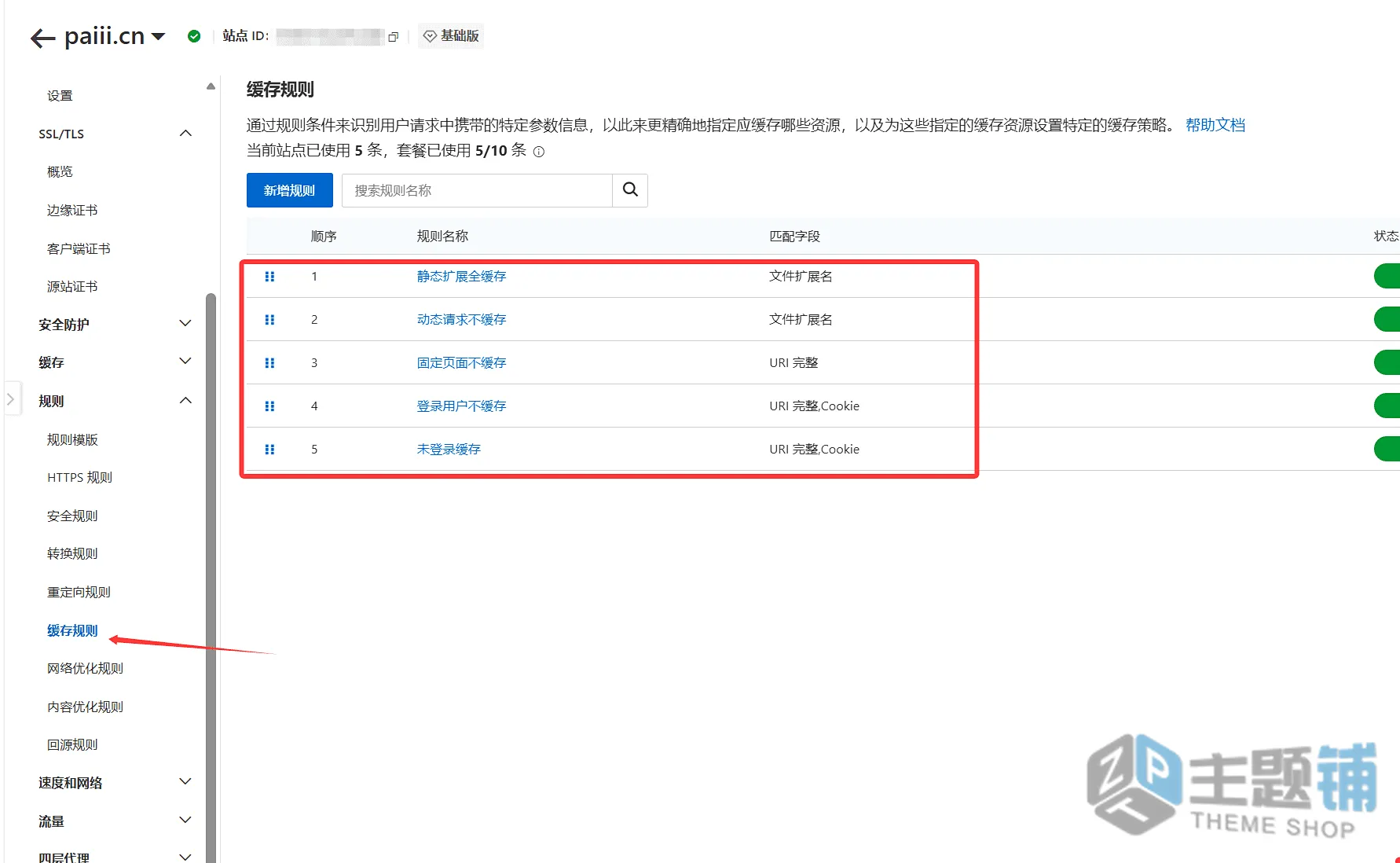
Task: Toggle status switch for 登录用户不缓存
Action: pyautogui.click(x=1387, y=406)
